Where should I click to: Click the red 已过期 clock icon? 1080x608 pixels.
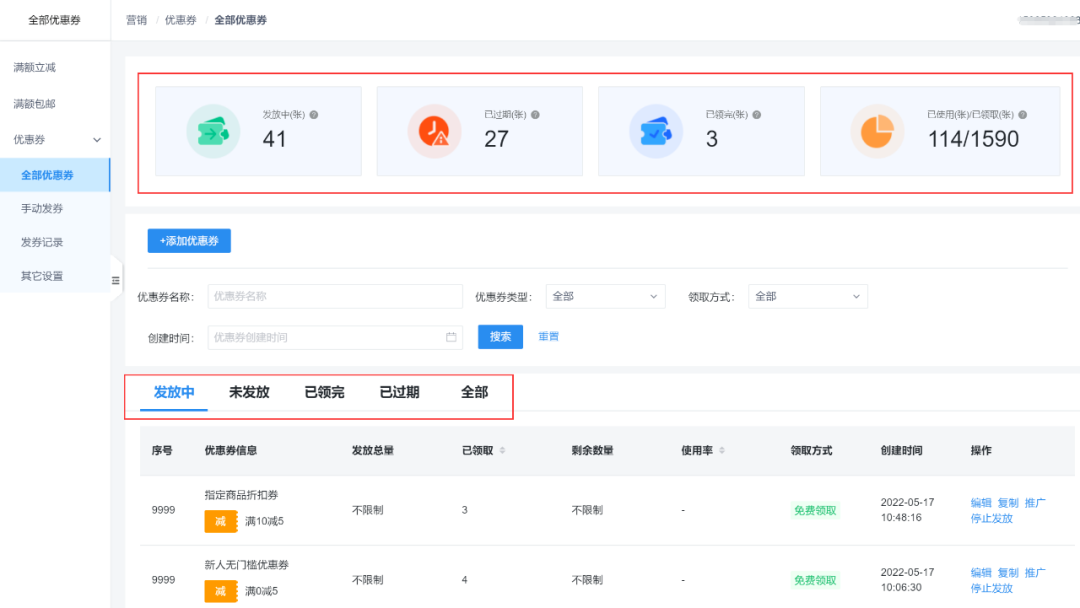click(435, 131)
